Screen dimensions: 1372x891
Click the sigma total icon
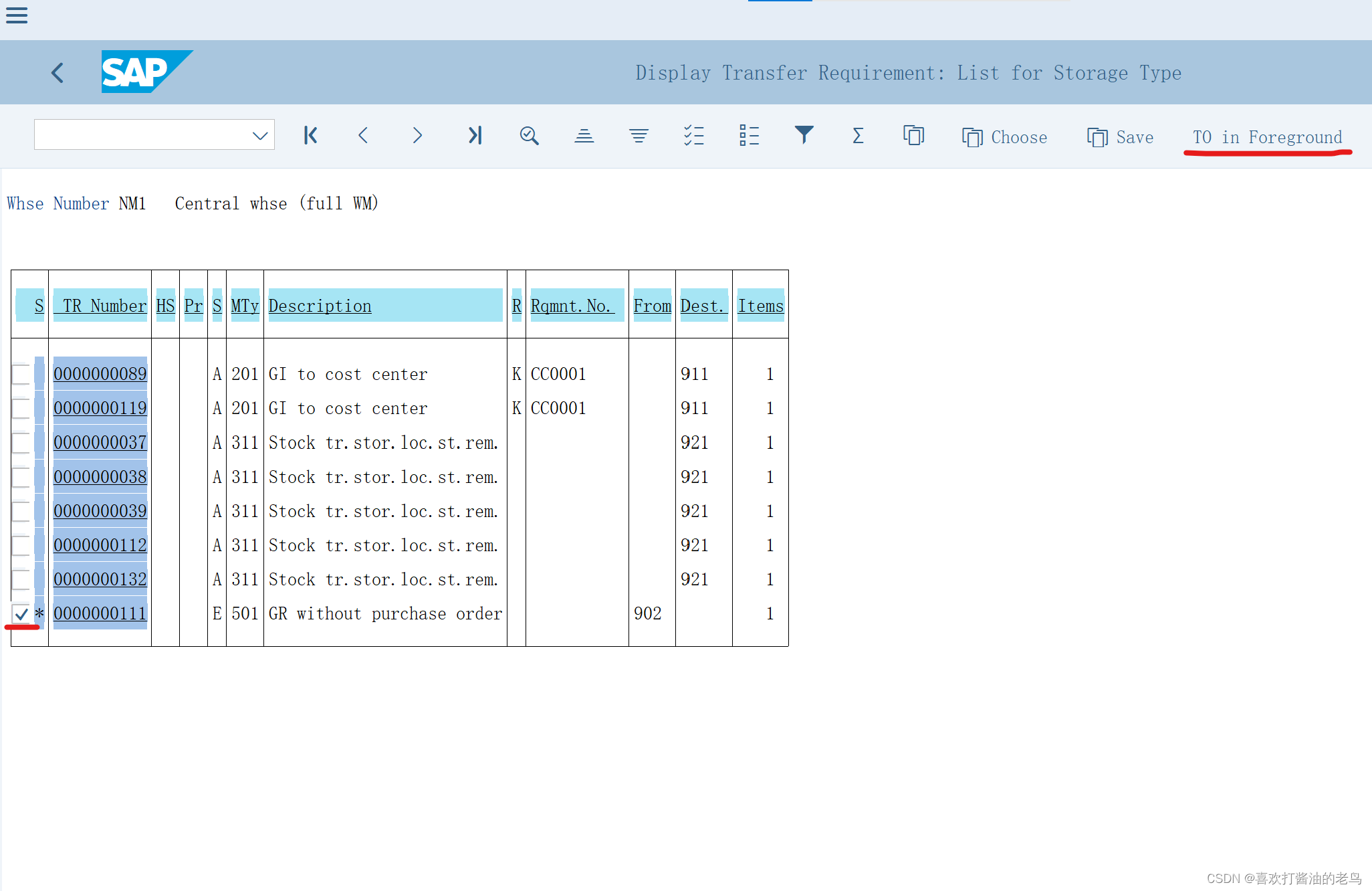pyautogui.click(x=858, y=136)
